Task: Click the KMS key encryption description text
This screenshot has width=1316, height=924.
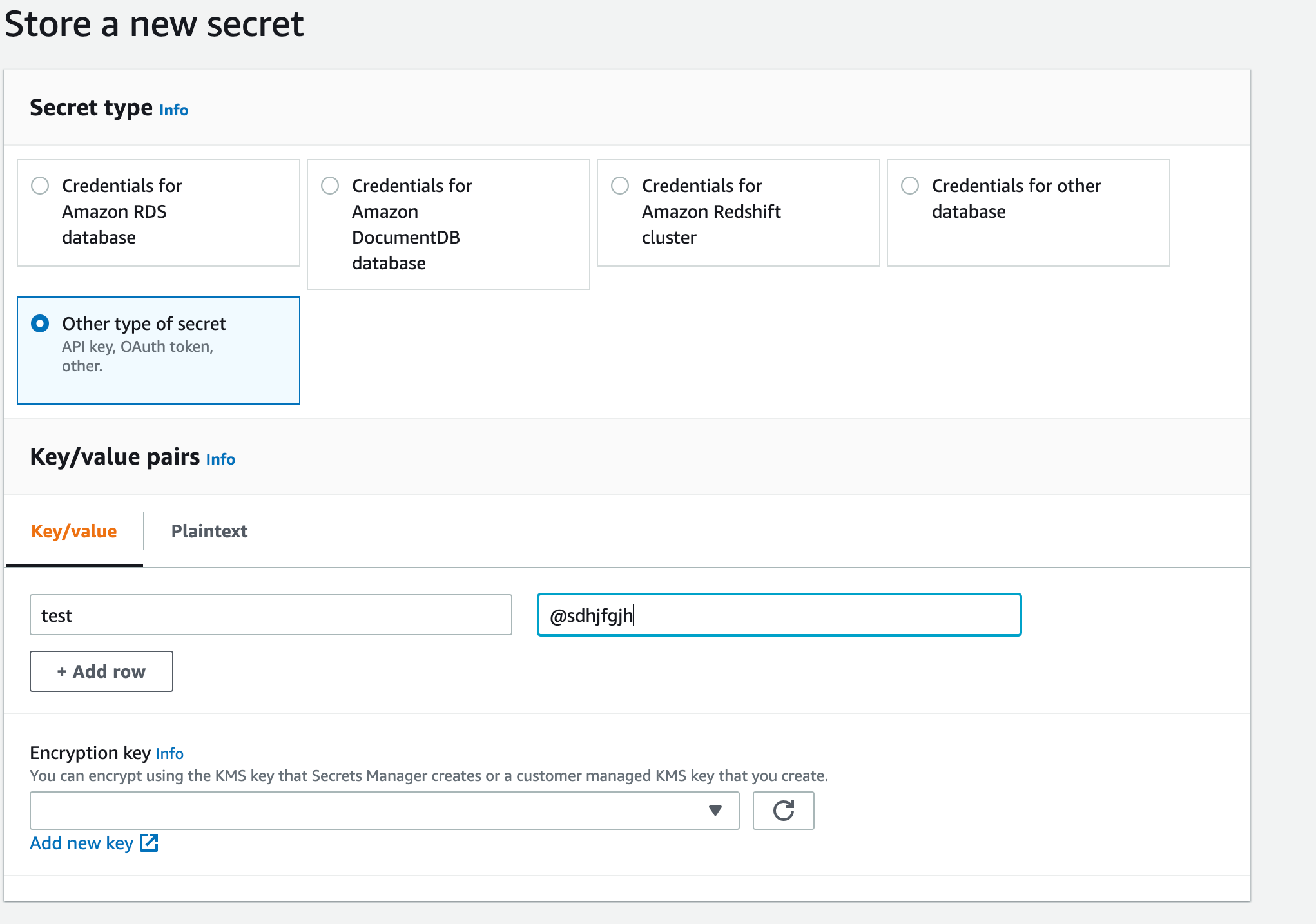Action: click(429, 776)
